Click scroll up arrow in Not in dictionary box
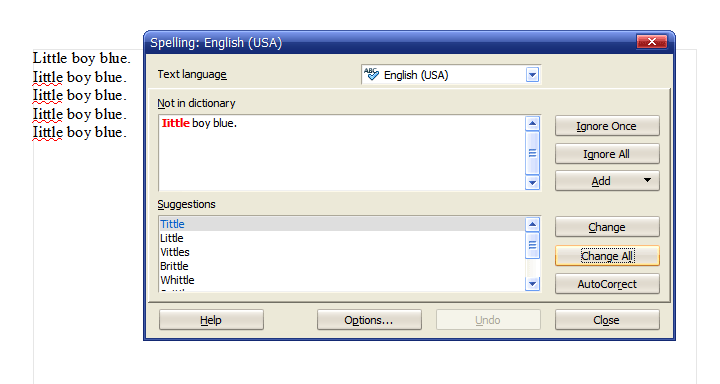This screenshot has width=720, height=384. pos(532,123)
